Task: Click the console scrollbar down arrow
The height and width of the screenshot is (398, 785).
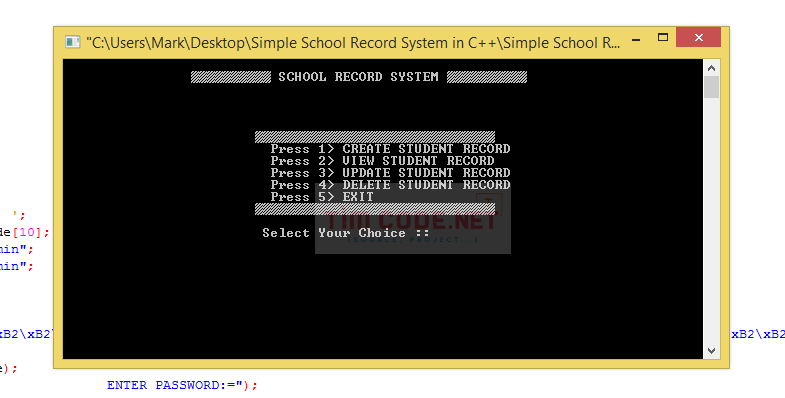Action: coord(711,351)
